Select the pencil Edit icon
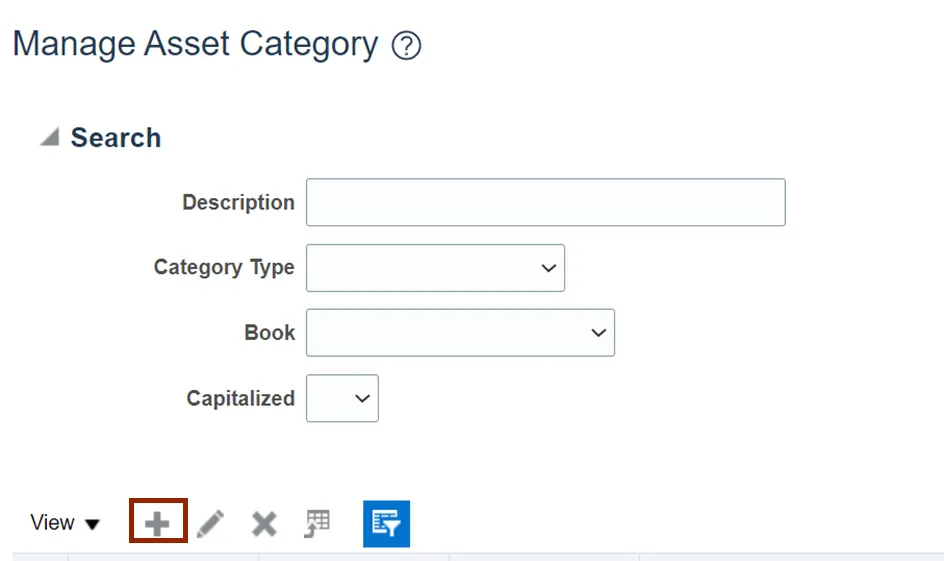The image size is (944, 561). (x=210, y=524)
